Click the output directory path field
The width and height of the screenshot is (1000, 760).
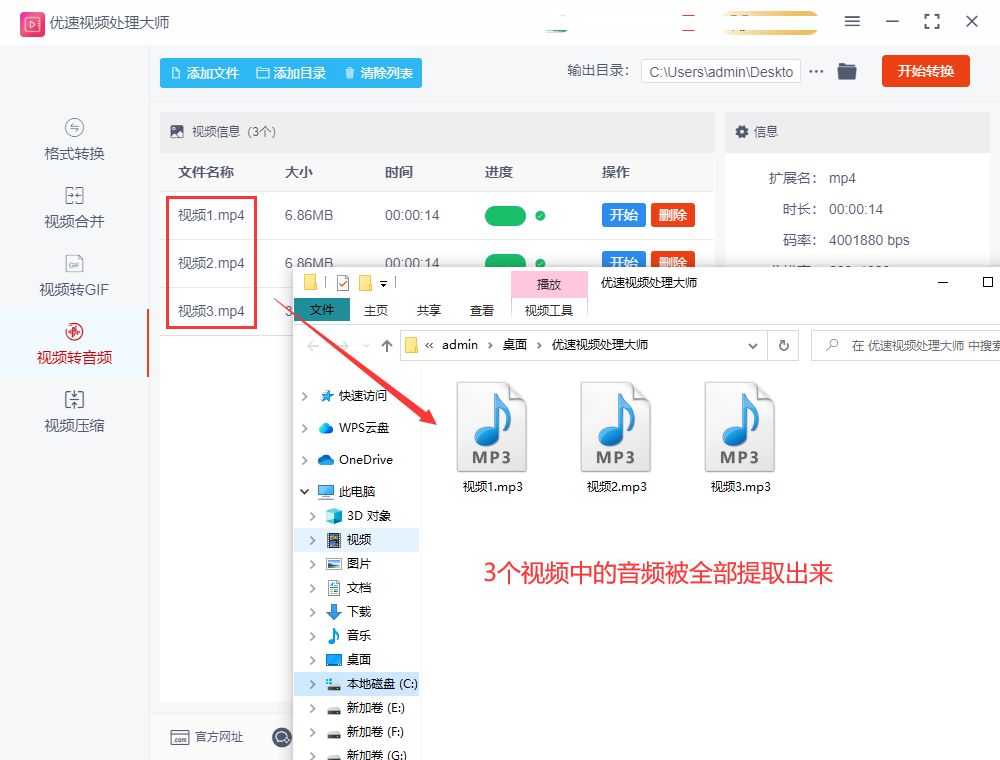[x=721, y=72]
